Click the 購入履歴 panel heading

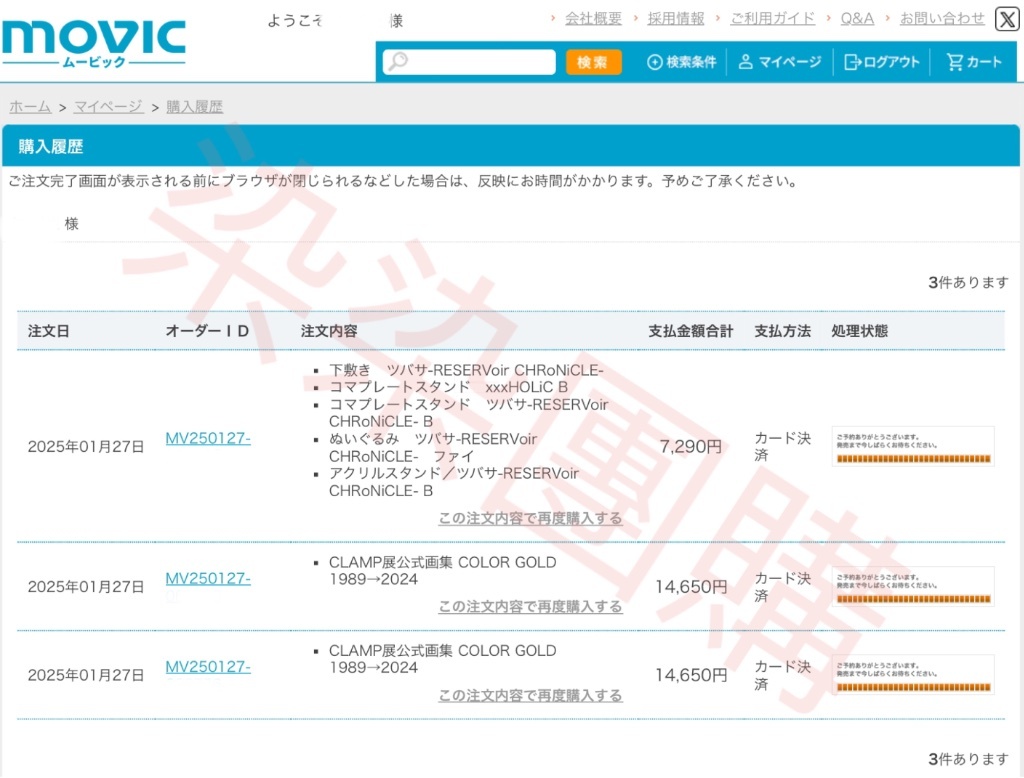pyautogui.click(x=51, y=146)
